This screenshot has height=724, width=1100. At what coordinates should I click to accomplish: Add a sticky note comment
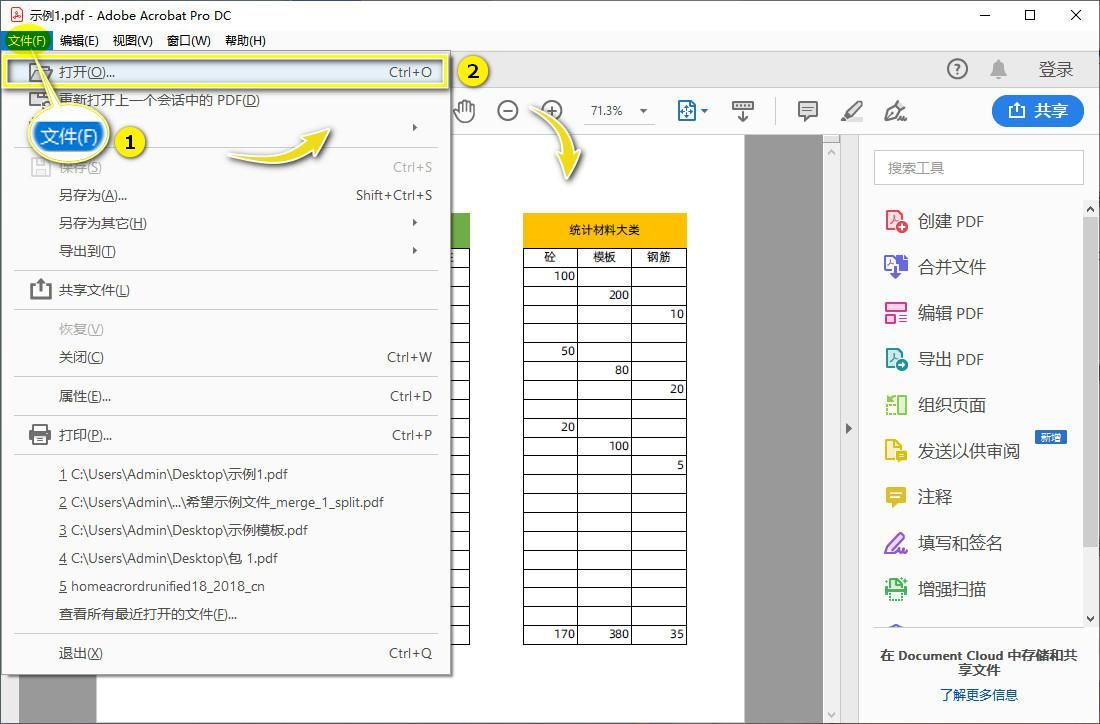(808, 111)
